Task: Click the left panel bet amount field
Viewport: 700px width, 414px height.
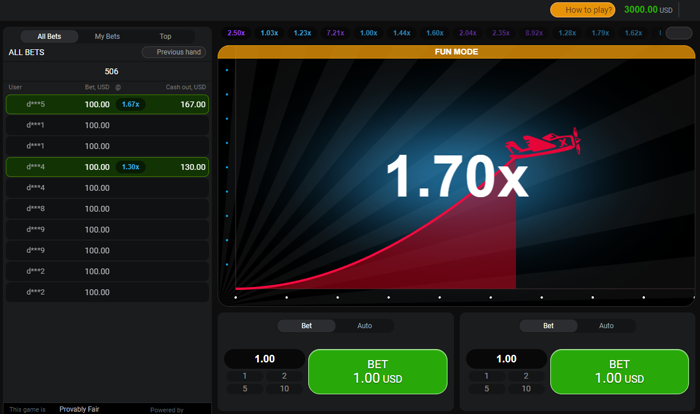Action: 264,359
